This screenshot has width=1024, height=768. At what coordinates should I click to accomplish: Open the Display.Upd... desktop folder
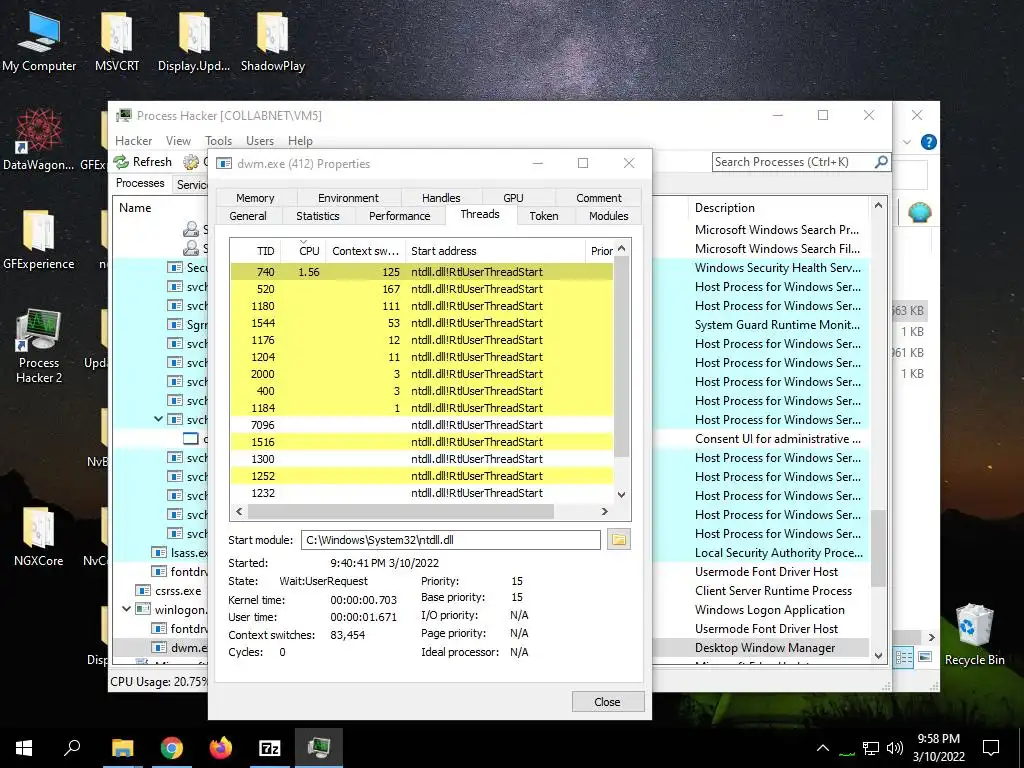click(194, 40)
